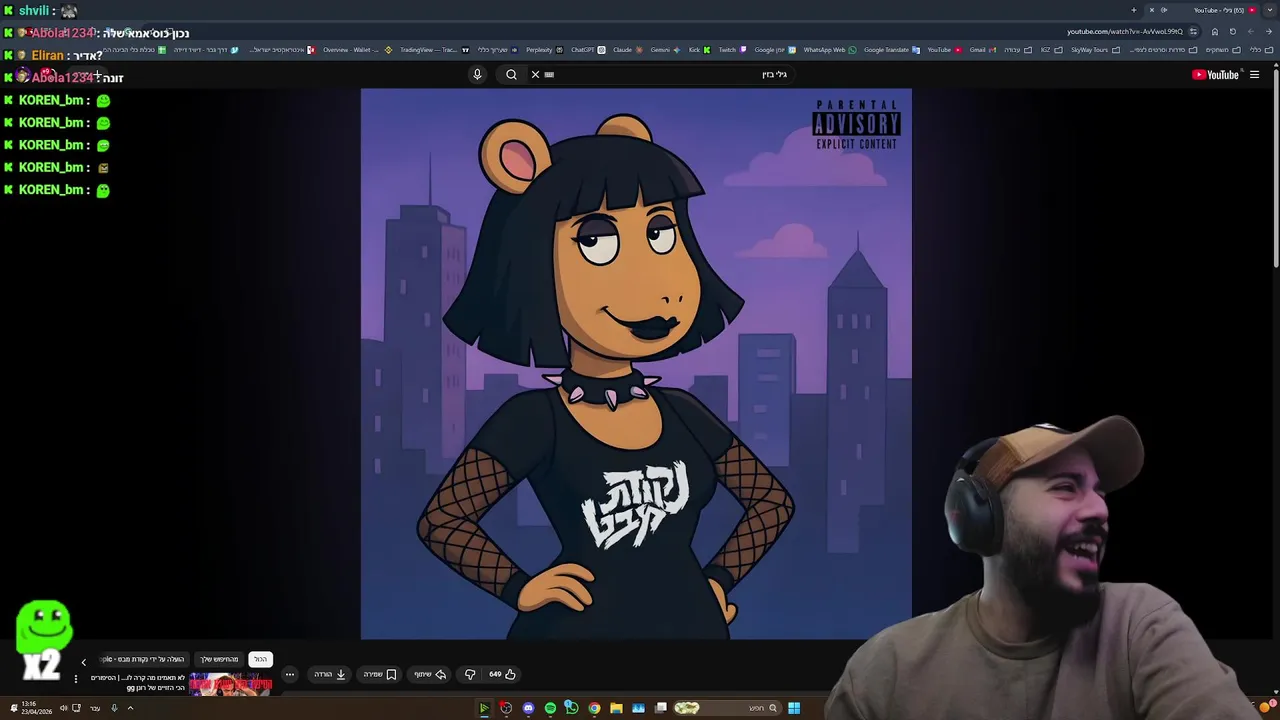Open the clock showing 13:16
1280x720 pixels.
[36, 708]
